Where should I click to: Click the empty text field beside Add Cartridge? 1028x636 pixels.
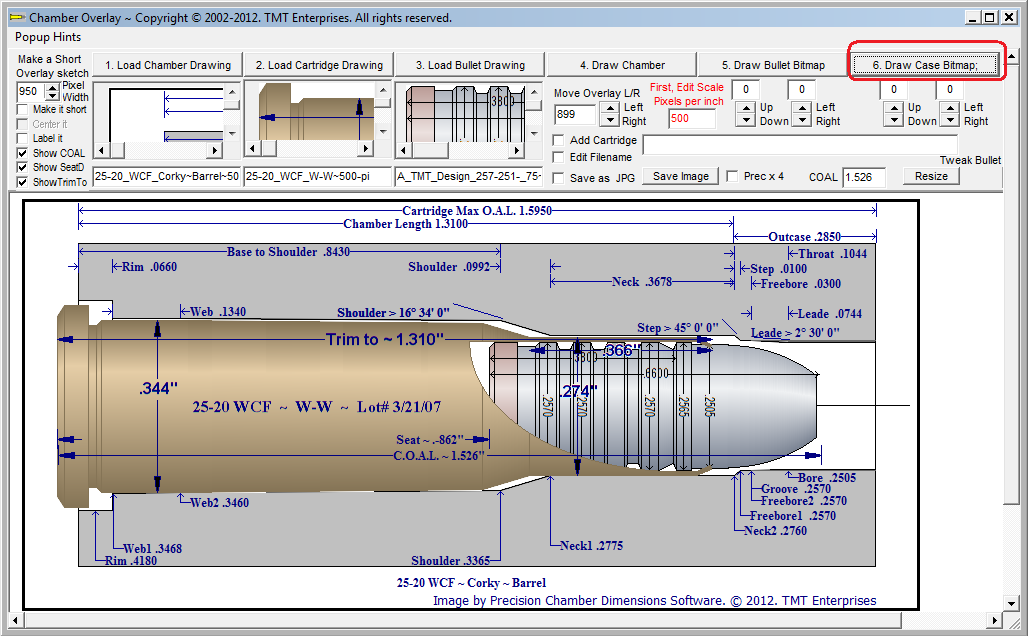coord(800,145)
